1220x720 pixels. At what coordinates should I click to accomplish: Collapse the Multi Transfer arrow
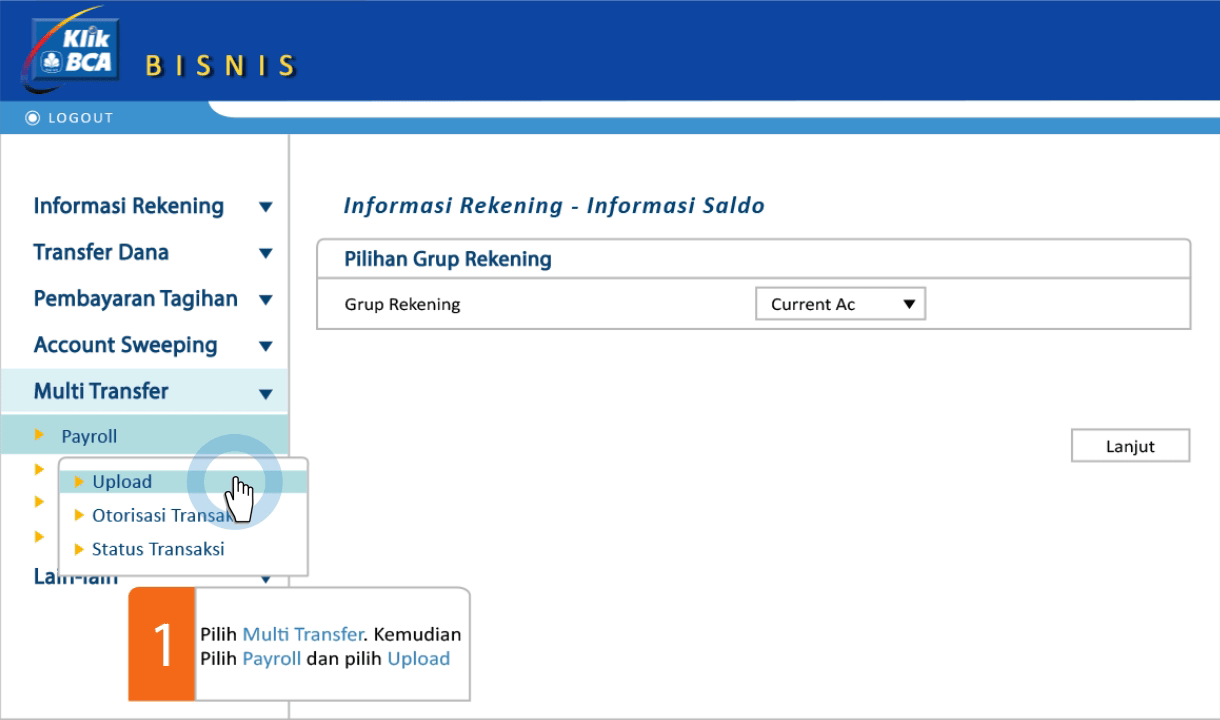[265, 394]
